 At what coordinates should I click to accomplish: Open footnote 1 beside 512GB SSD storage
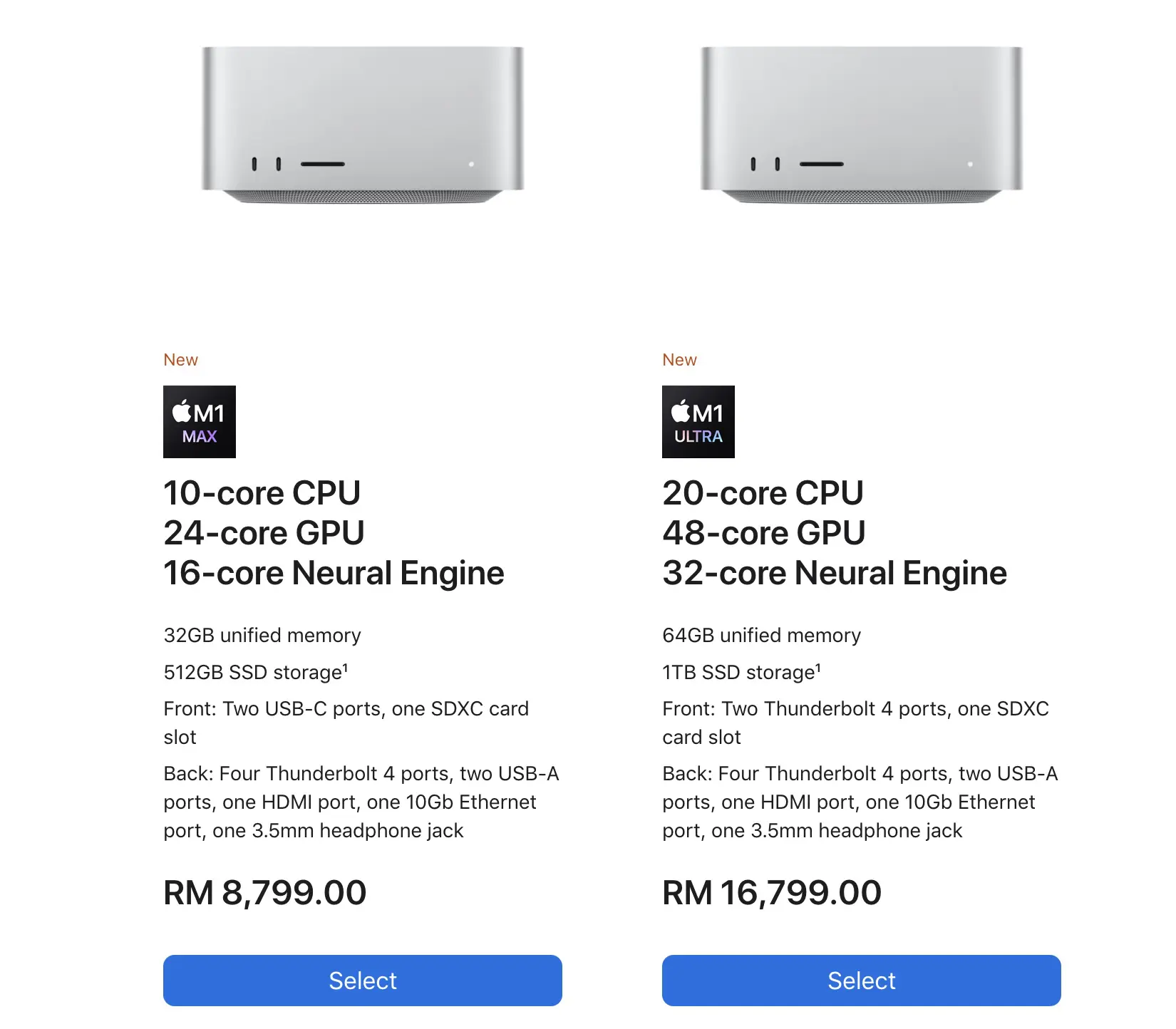346,667
